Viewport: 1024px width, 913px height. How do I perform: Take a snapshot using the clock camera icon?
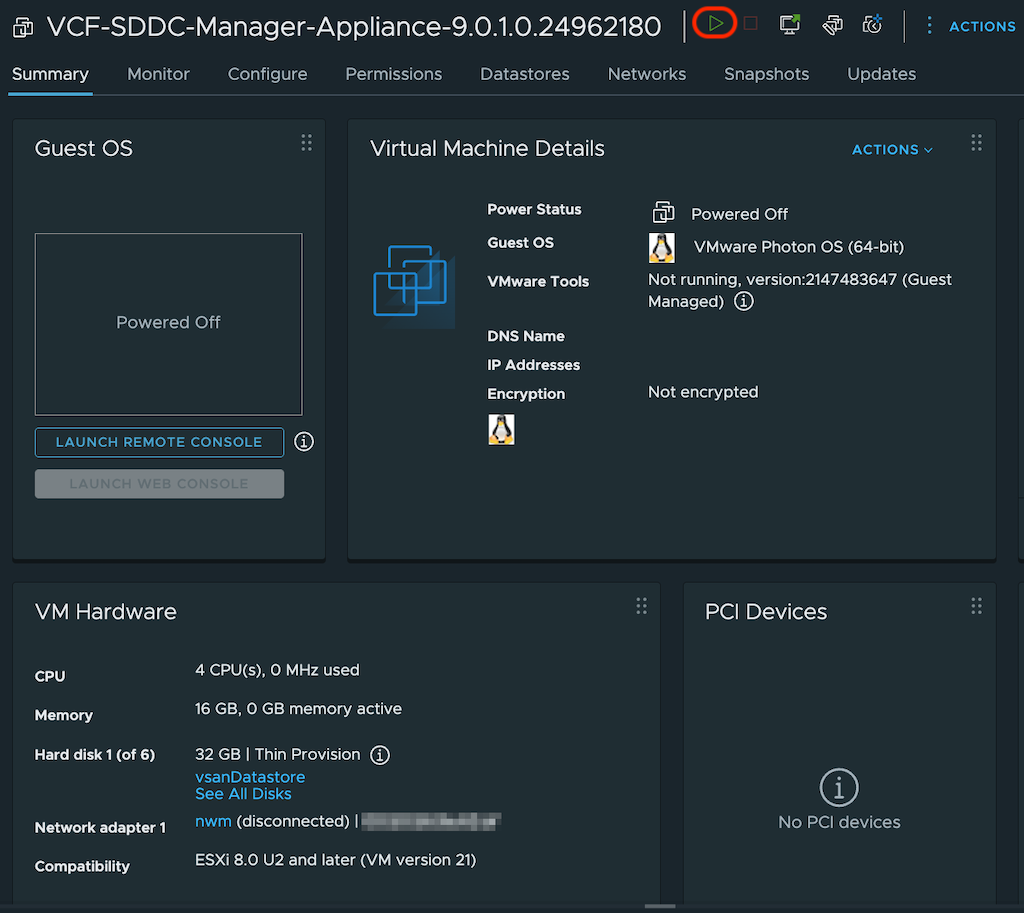(x=872, y=25)
